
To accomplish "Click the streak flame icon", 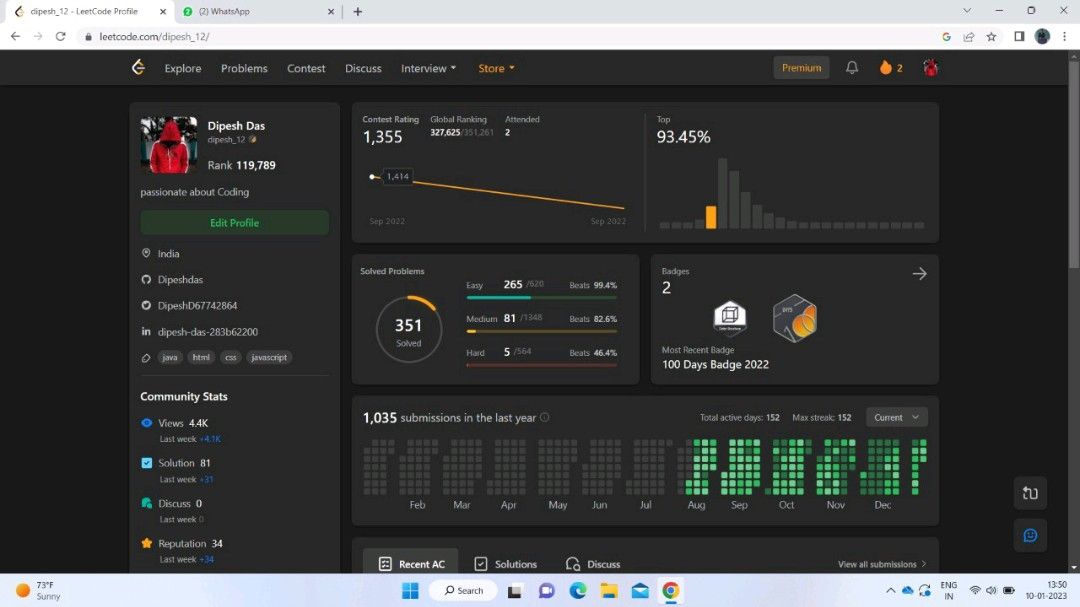I will pos(886,68).
